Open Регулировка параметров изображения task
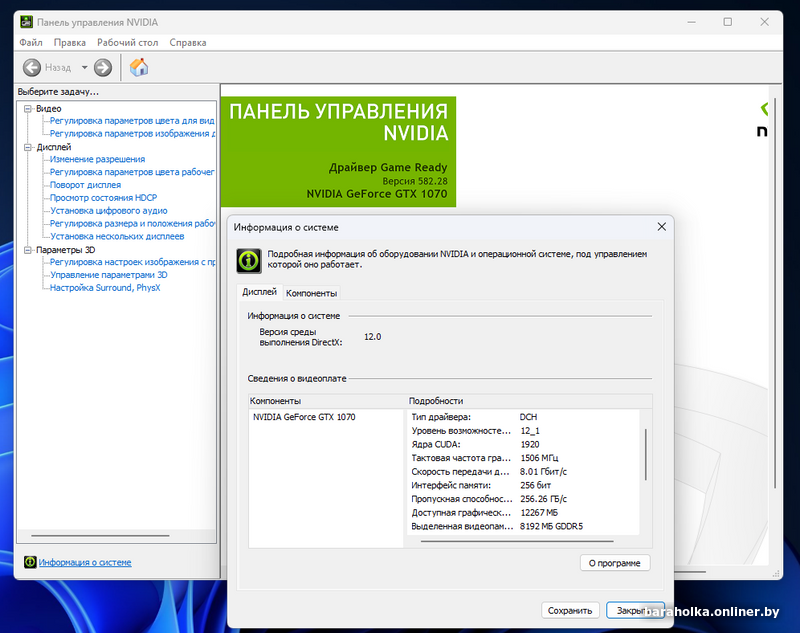 point(132,133)
